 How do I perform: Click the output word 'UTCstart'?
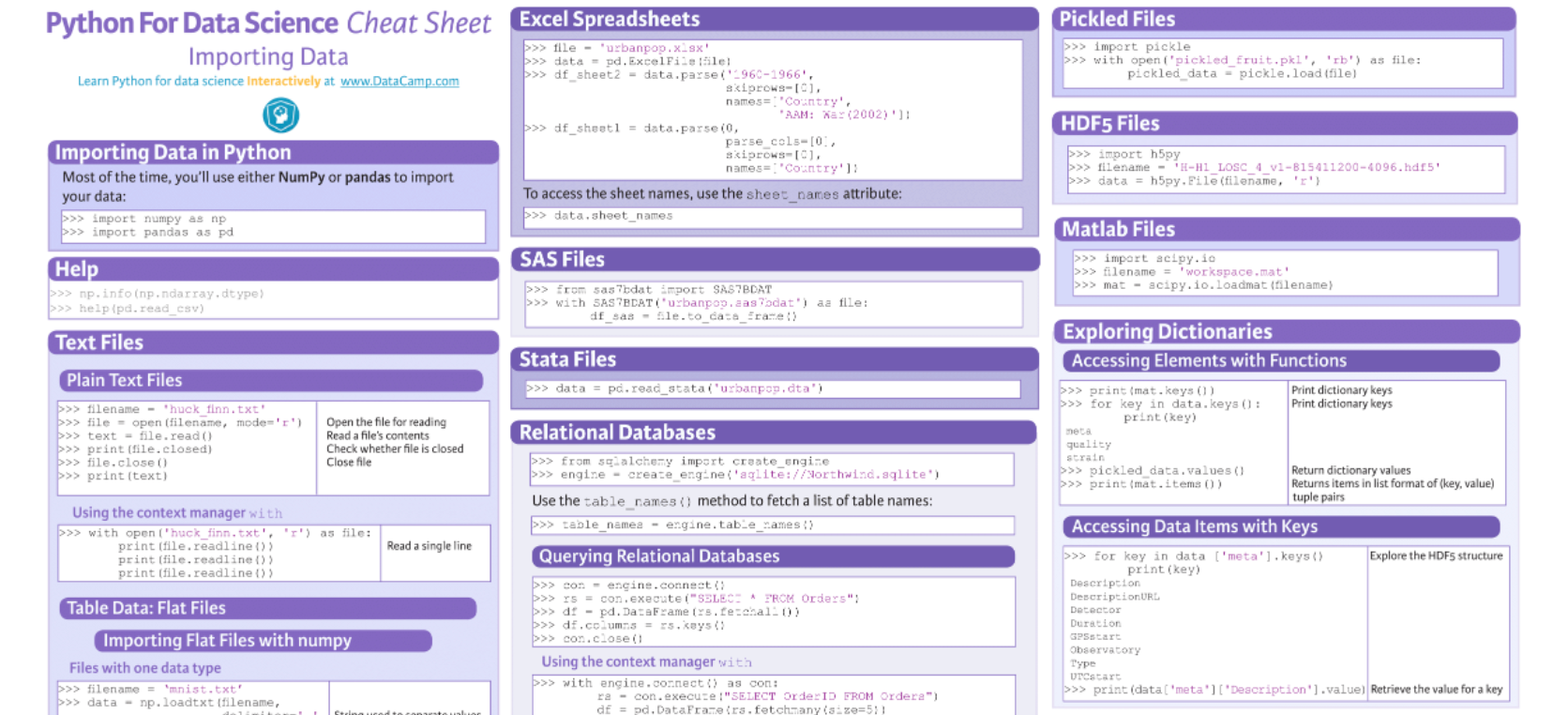tap(1095, 677)
